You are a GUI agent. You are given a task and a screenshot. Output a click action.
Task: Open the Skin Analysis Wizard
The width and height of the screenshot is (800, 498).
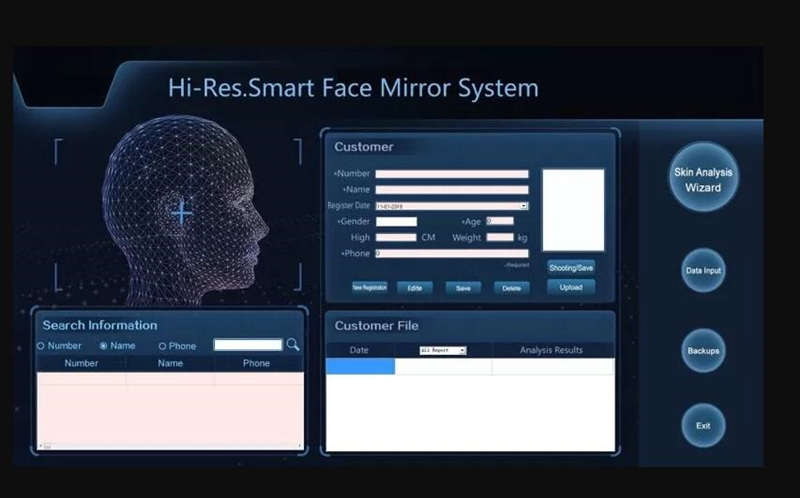click(703, 180)
